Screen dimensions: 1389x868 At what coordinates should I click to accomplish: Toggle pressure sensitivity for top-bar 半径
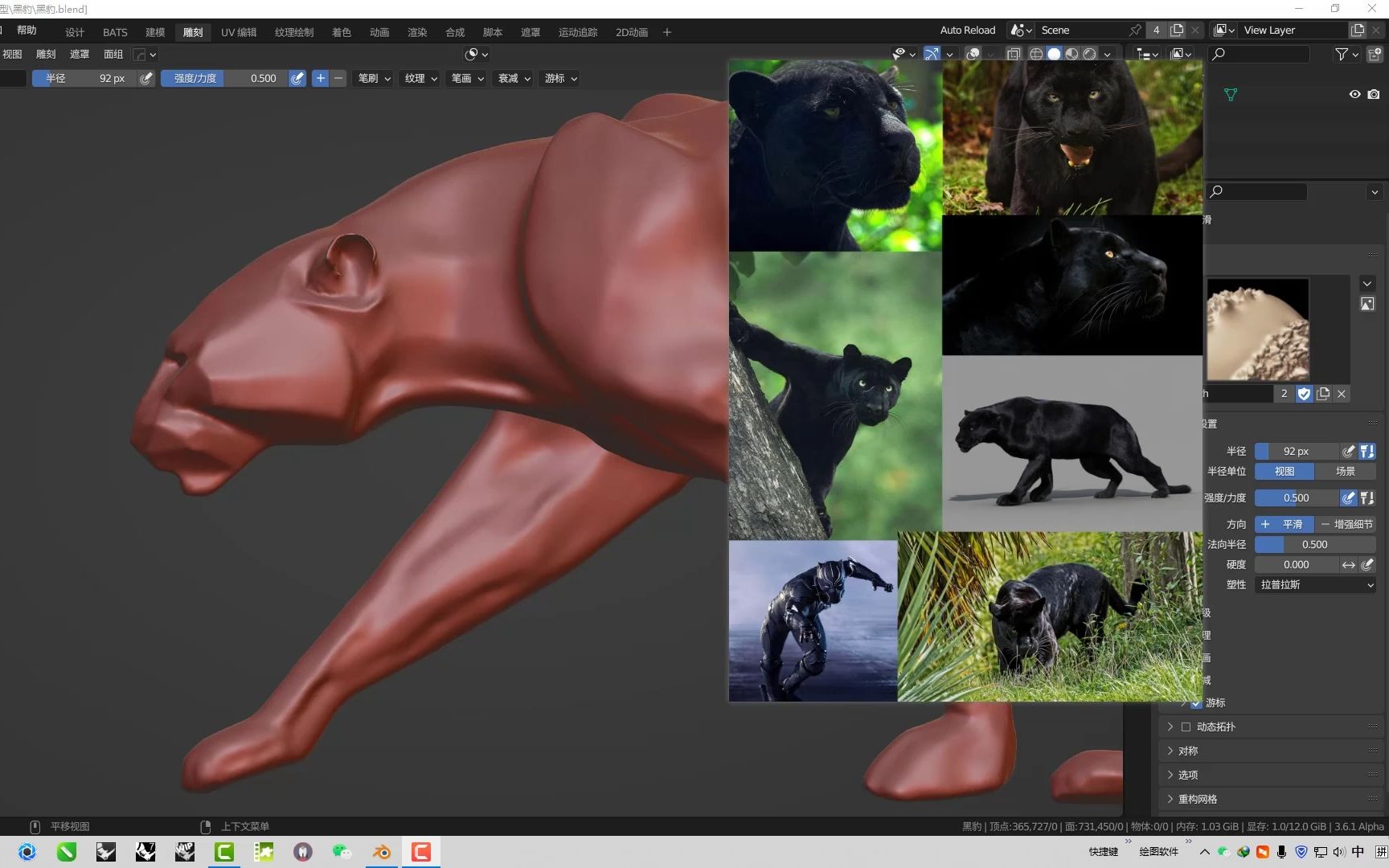point(145,78)
